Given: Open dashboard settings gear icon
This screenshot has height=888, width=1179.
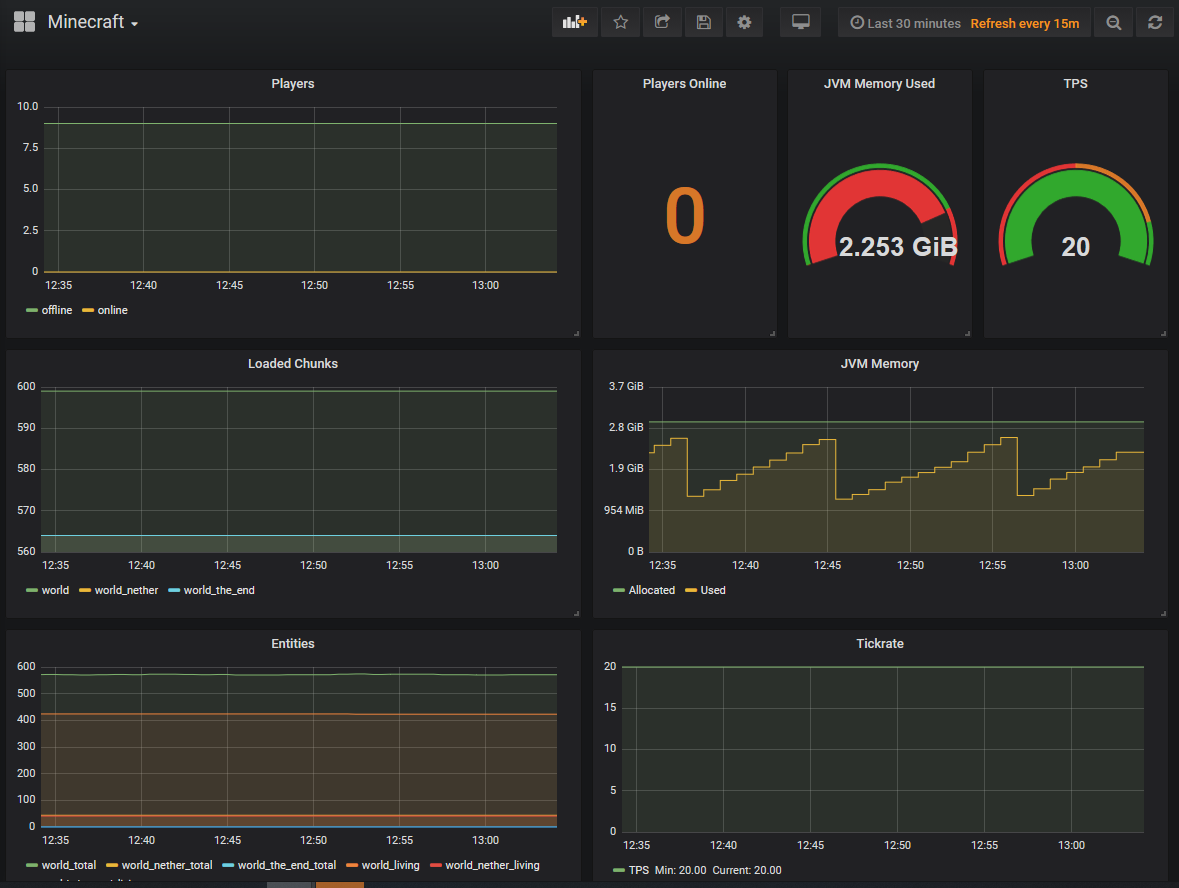Looking at the screenshot, I should [x=744, y=22].
